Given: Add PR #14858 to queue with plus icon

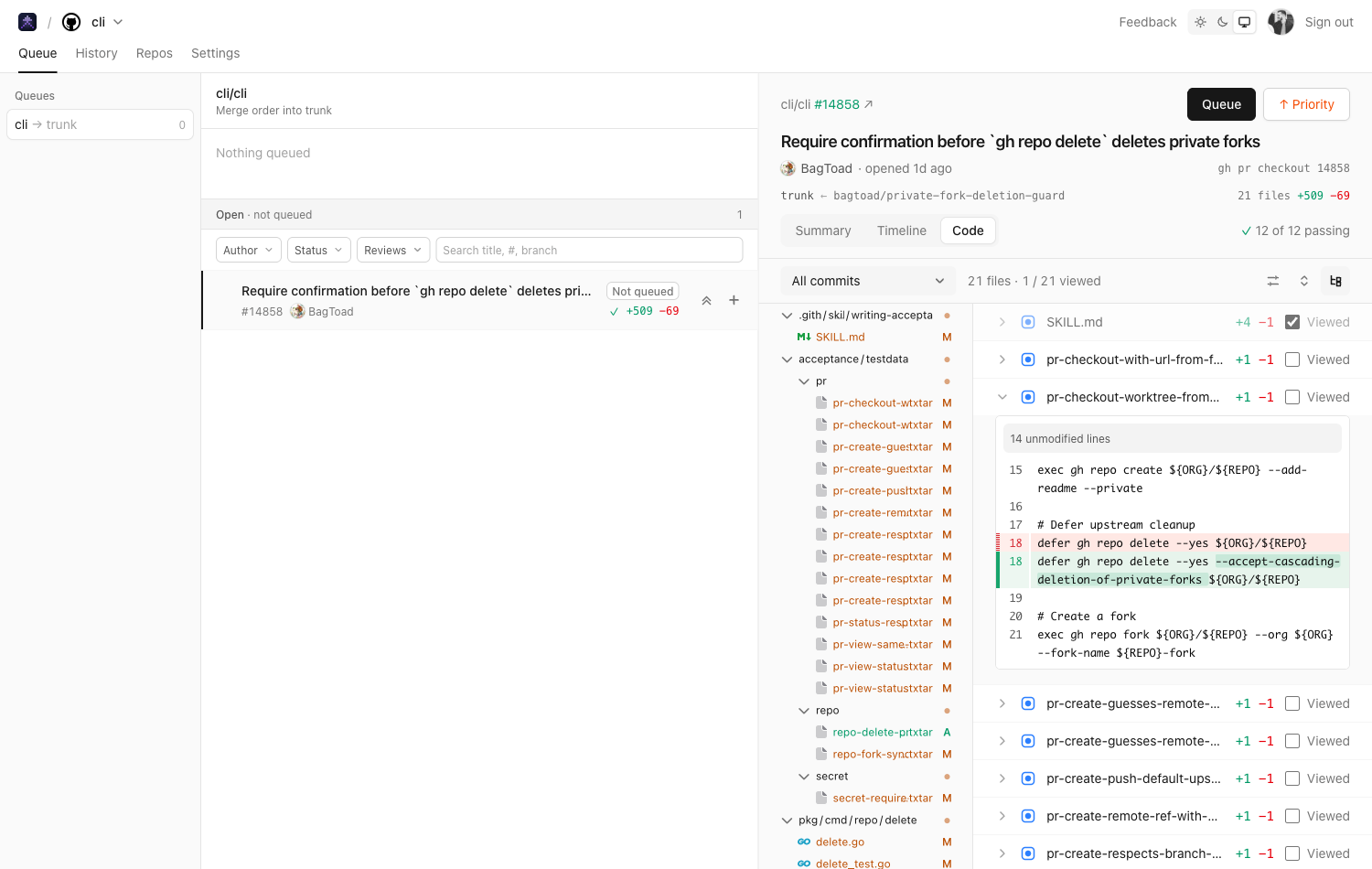Looking at the screenshot, I should point(734,300).
